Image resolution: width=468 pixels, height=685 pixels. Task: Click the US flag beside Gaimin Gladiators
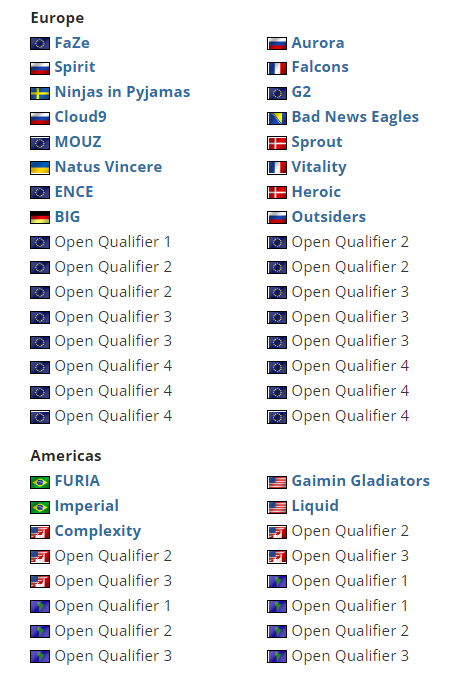pos(277,482)
